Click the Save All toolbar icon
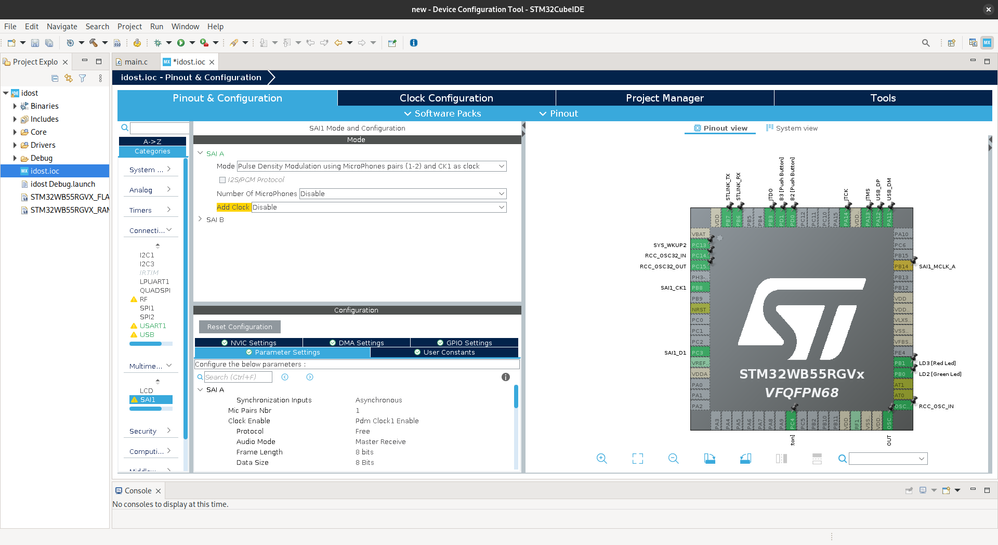The image size is (998, 545). (49, 43)
